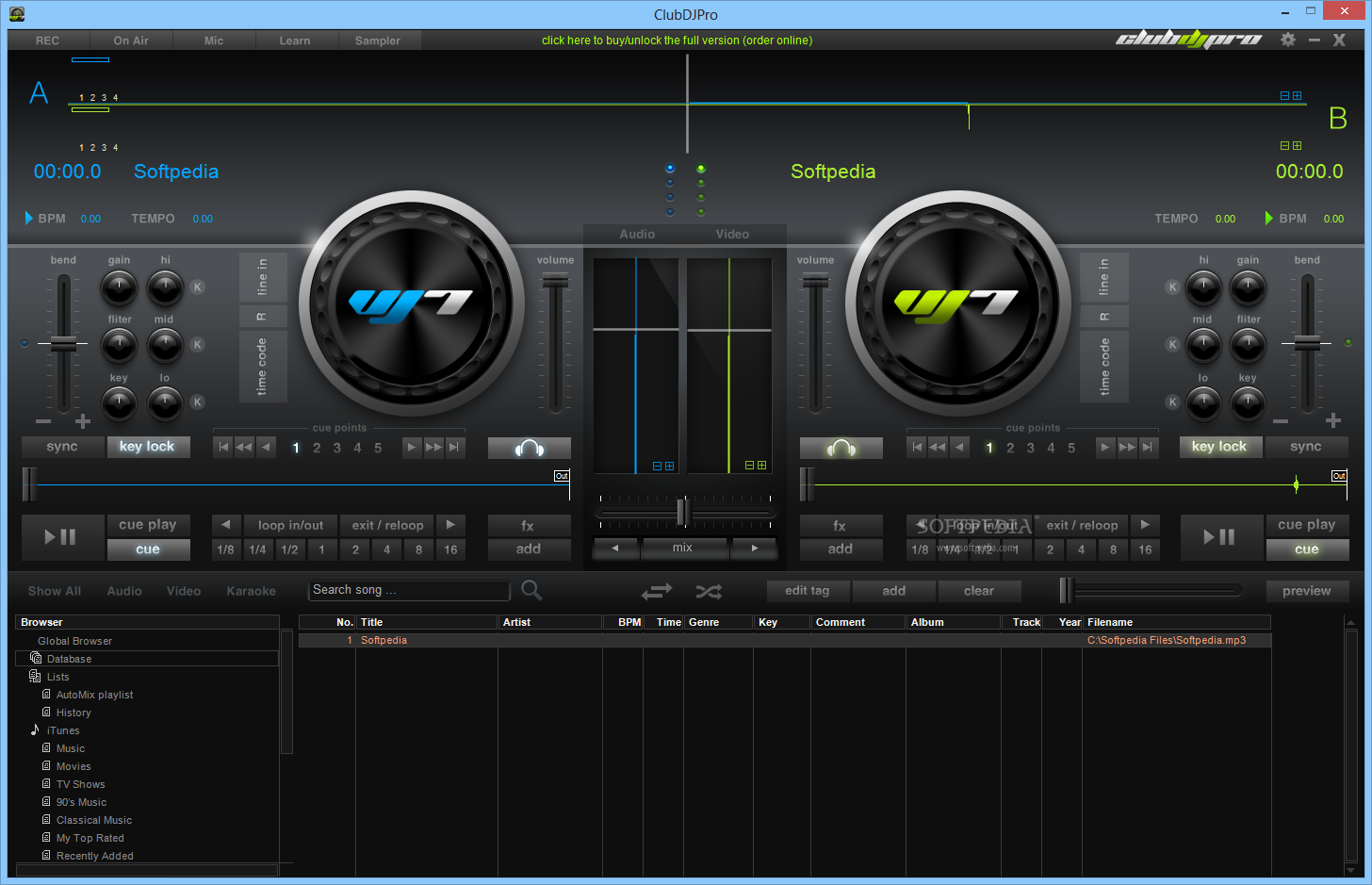Toggle repeat playlist arrows icon
1372x885 pixels.
[657, 591]
